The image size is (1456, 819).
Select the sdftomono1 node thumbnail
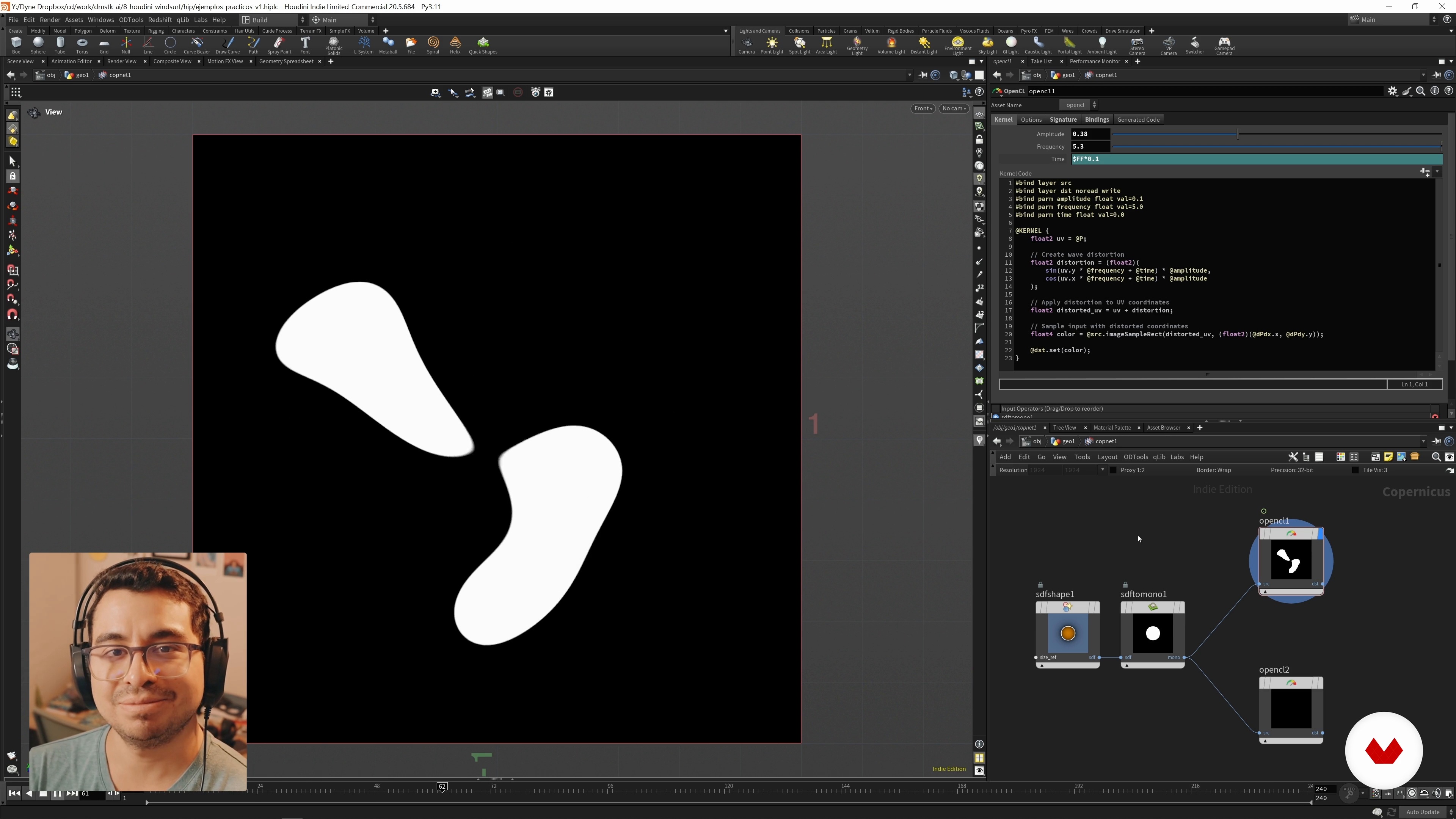[x=1153, y=634]
